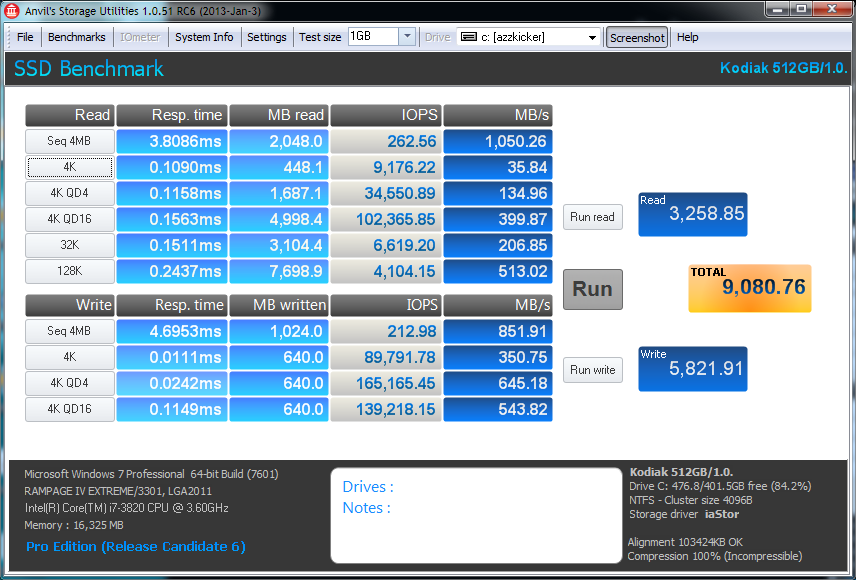Viewport: 856px width, 580px height.
Task: Open the Help menu
Action: click(687, 37)
